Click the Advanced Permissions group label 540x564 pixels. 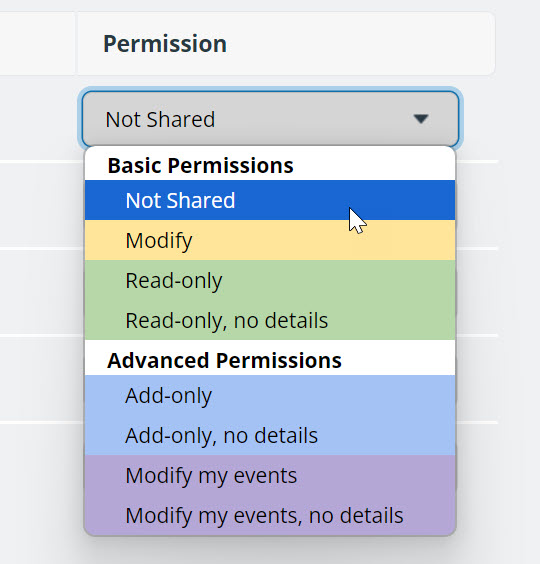point(224,360)
